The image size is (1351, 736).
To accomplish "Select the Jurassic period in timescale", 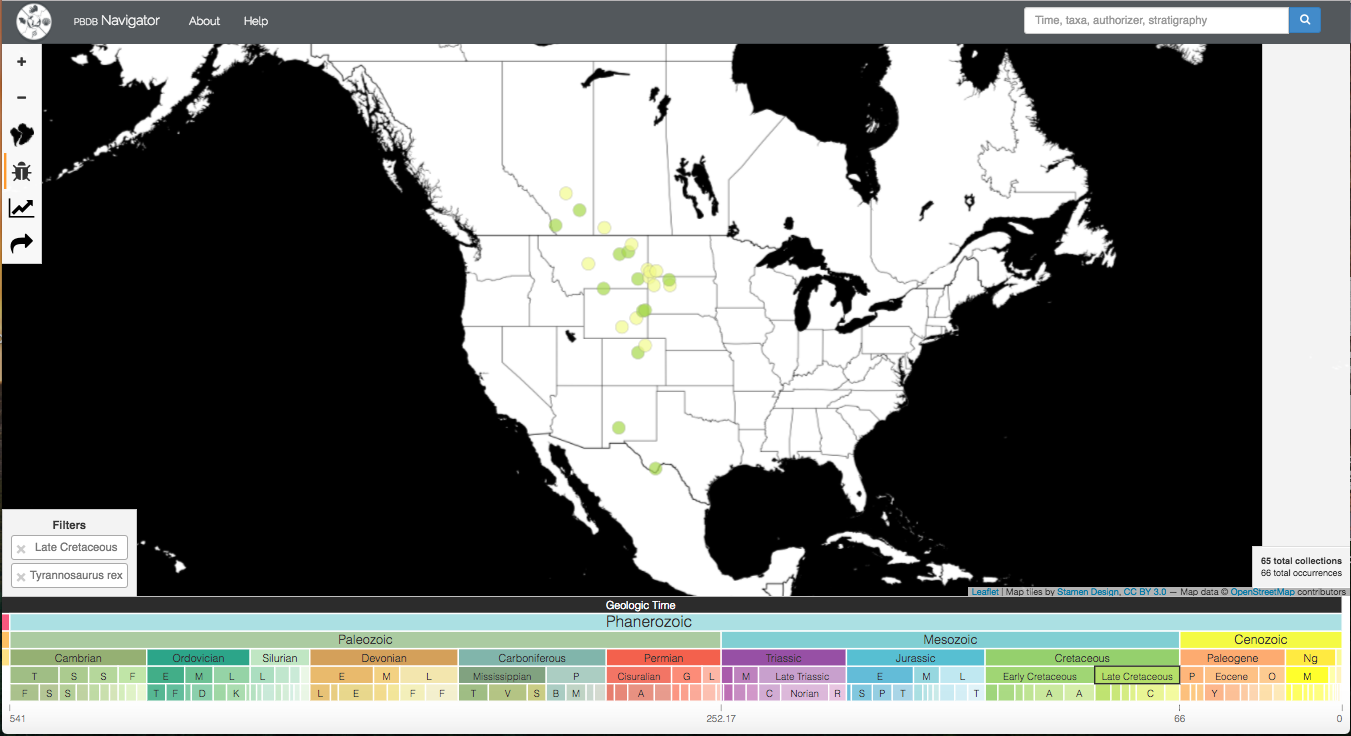I will (x=915, y=658).
